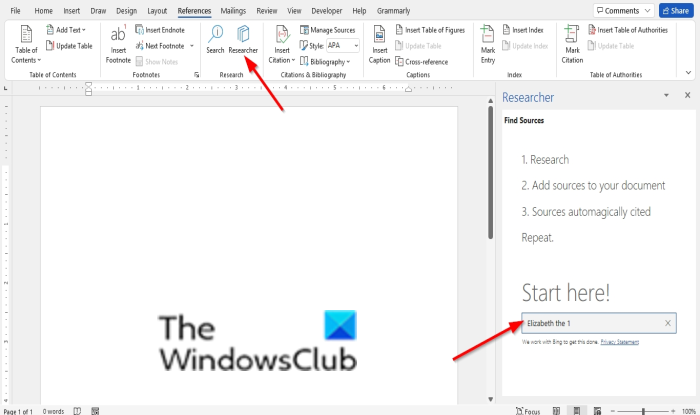This screenshot has width=700, height=415.
Task: Click the zoom slider handle
Action: click(643, 411)
